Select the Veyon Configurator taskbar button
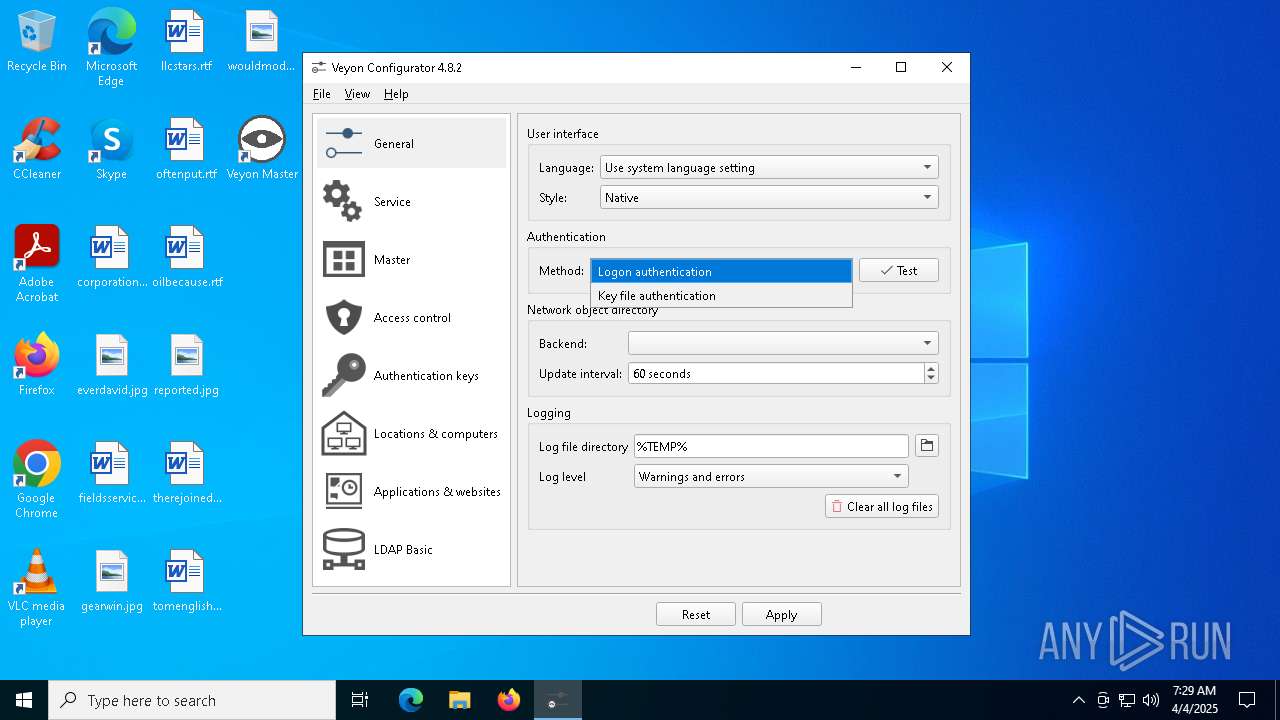Viewport: 1280px width, 720px height. 558,700
